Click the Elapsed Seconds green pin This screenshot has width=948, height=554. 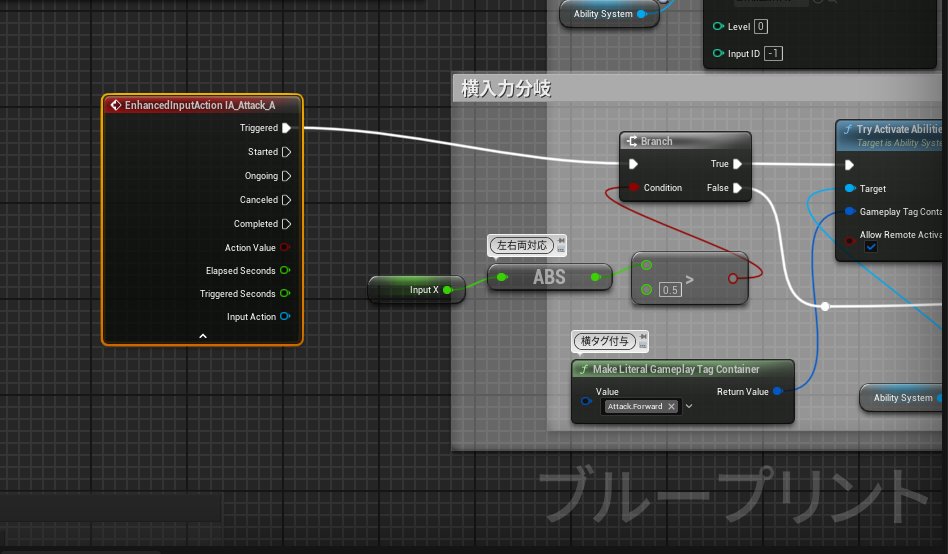click(x=285, y=270)
